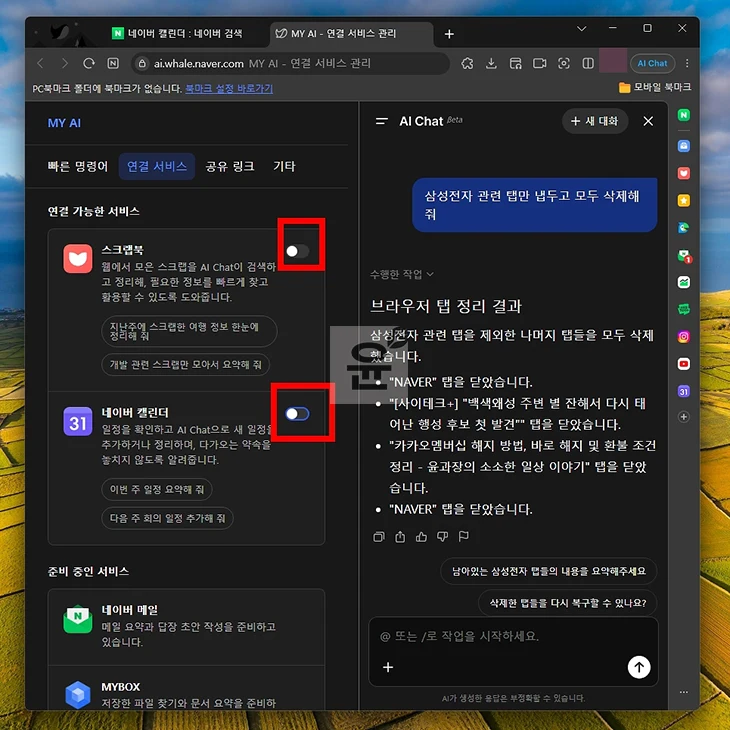Image resolution: width=730 pixels, height=730 pixels.
Task: Toggle the 스크랩북 connection switch
Action: pos(297,251)
